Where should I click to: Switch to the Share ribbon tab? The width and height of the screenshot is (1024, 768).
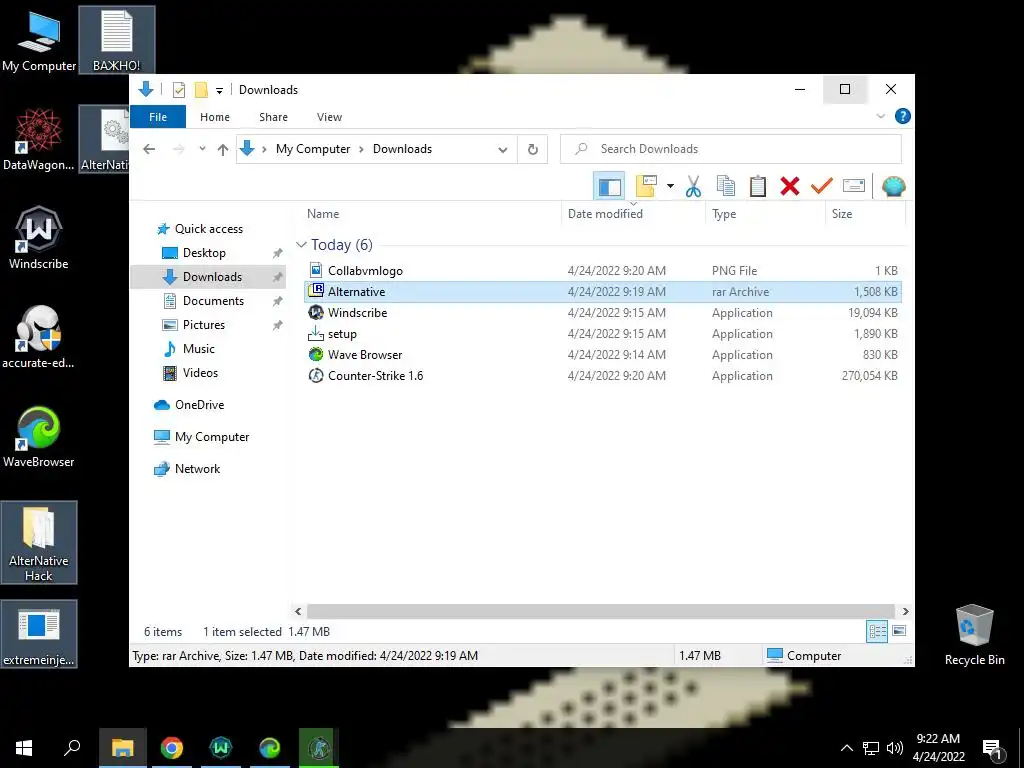pyautogui.click(x=273, y=117)
